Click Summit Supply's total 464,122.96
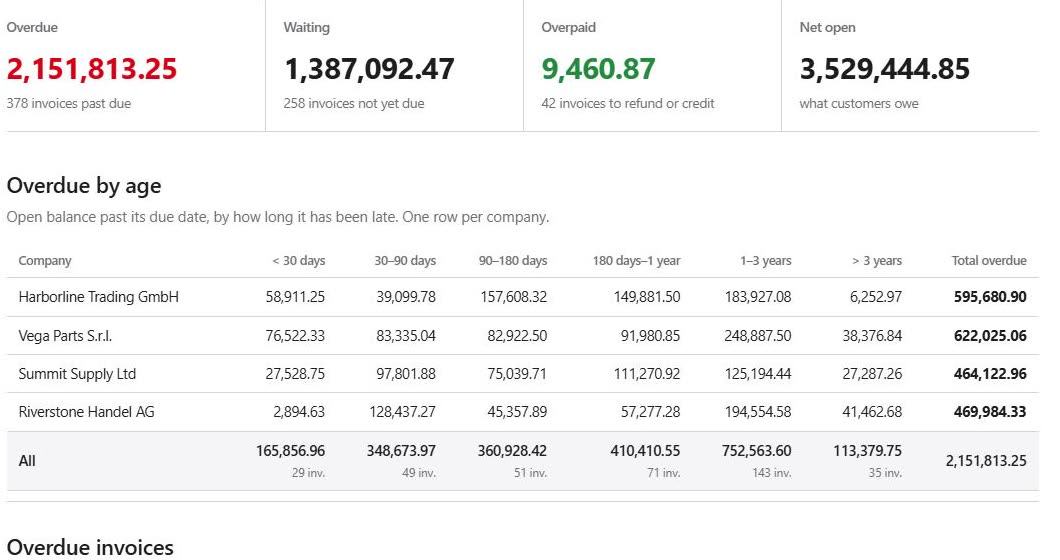Screen dimensions: 1060x560 pos(990,374)
